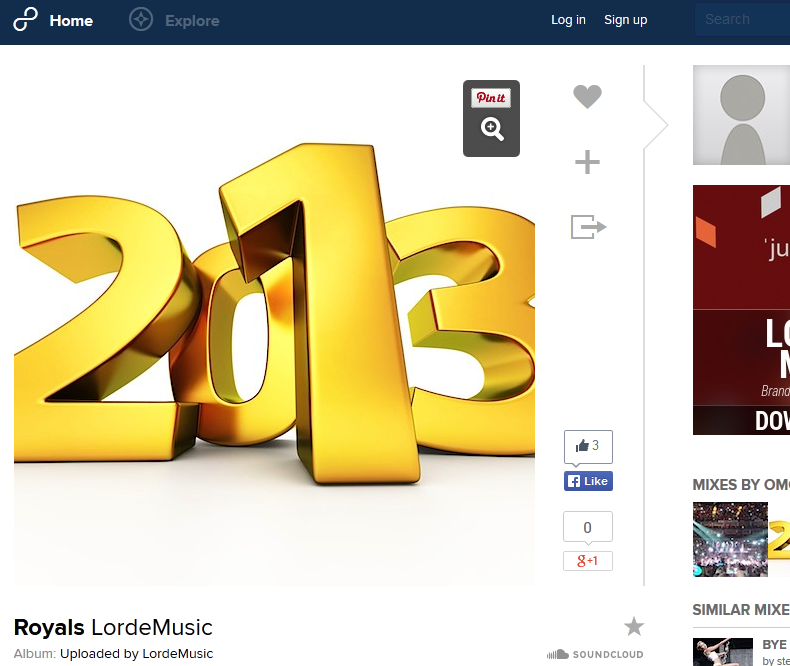Open the Home tab
The image size is (790, 666).
tap(71, 20)
